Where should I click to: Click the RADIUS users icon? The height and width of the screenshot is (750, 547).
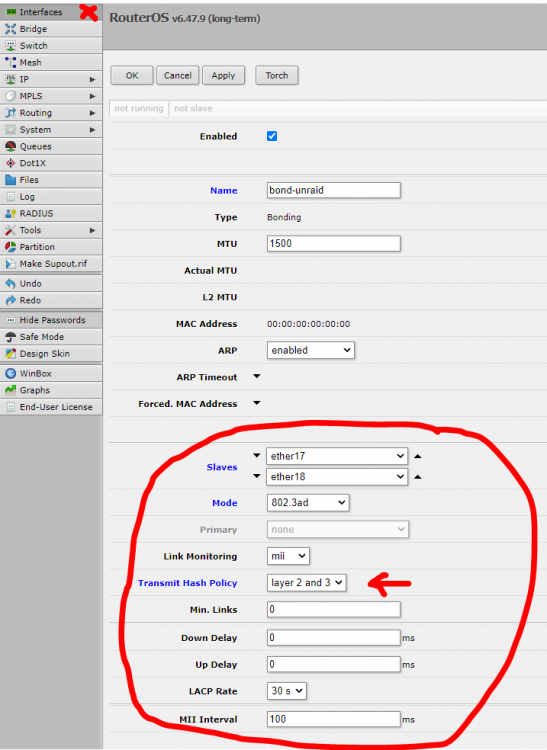pos(11,213)
